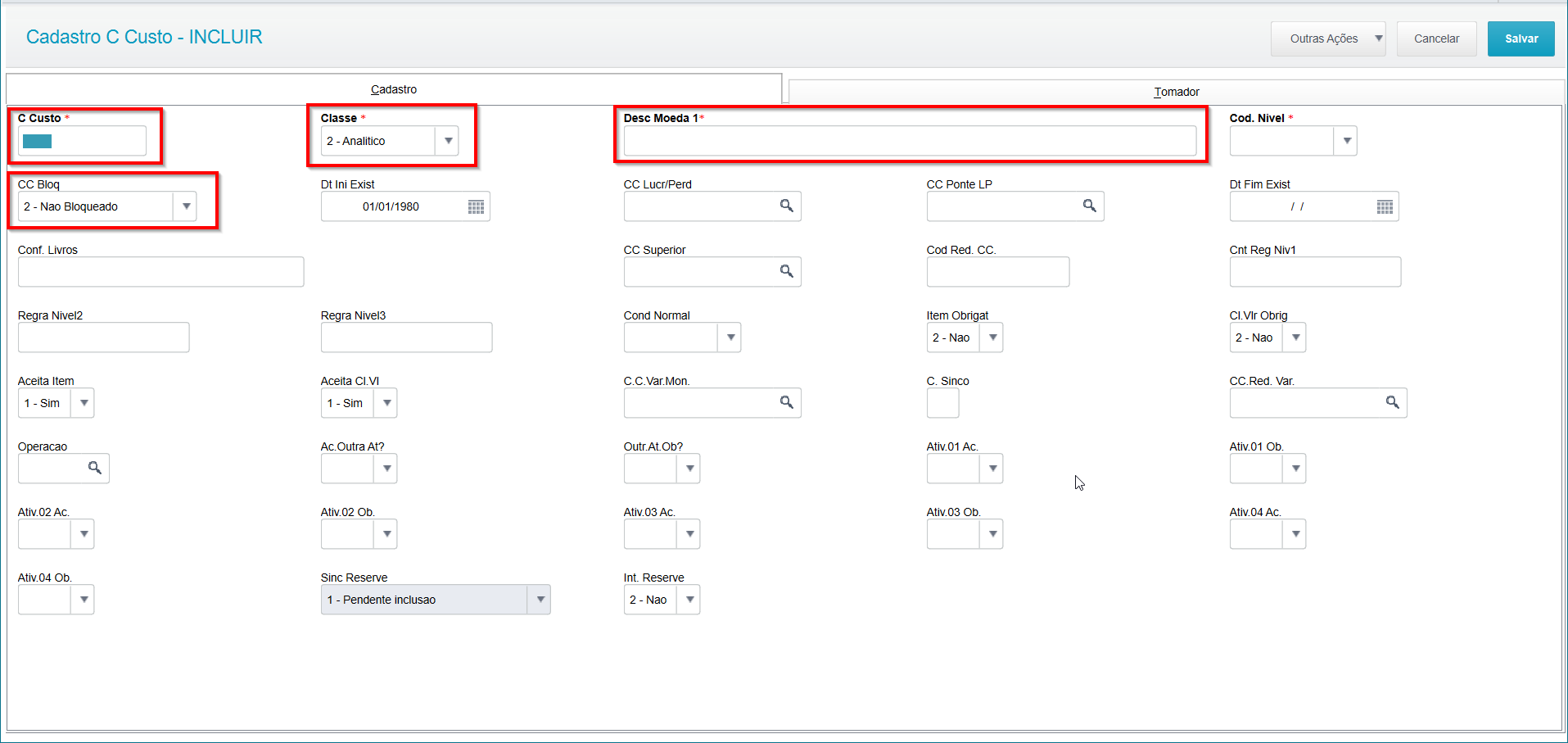Image resolution: width=1568 pixels, height=743 pixels.
Task: Search lookup for CC.Red. Var.
Action: coord(1392,402)
